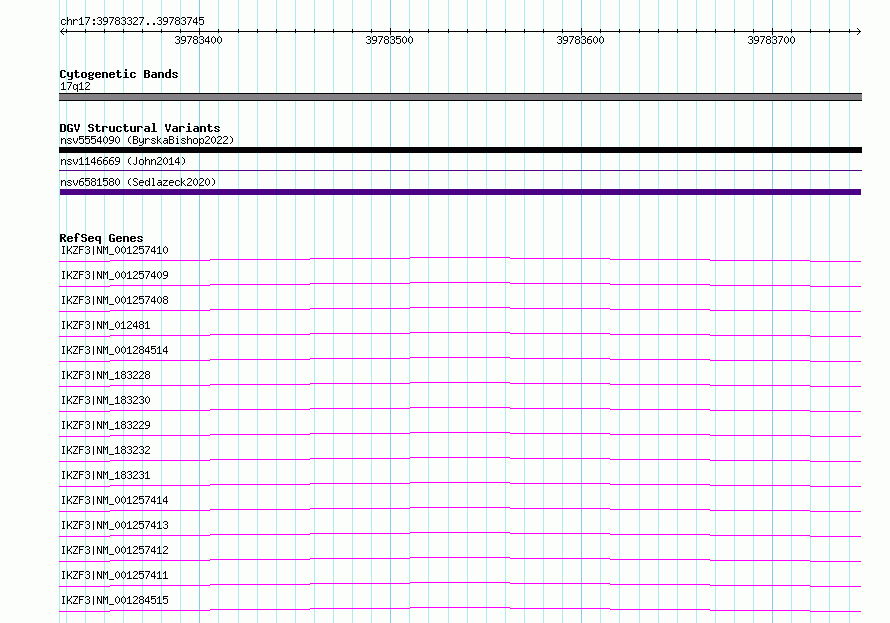Click the black nsv5554090 variant bar
Screen dimensions: 890x623
coord(460,150)
